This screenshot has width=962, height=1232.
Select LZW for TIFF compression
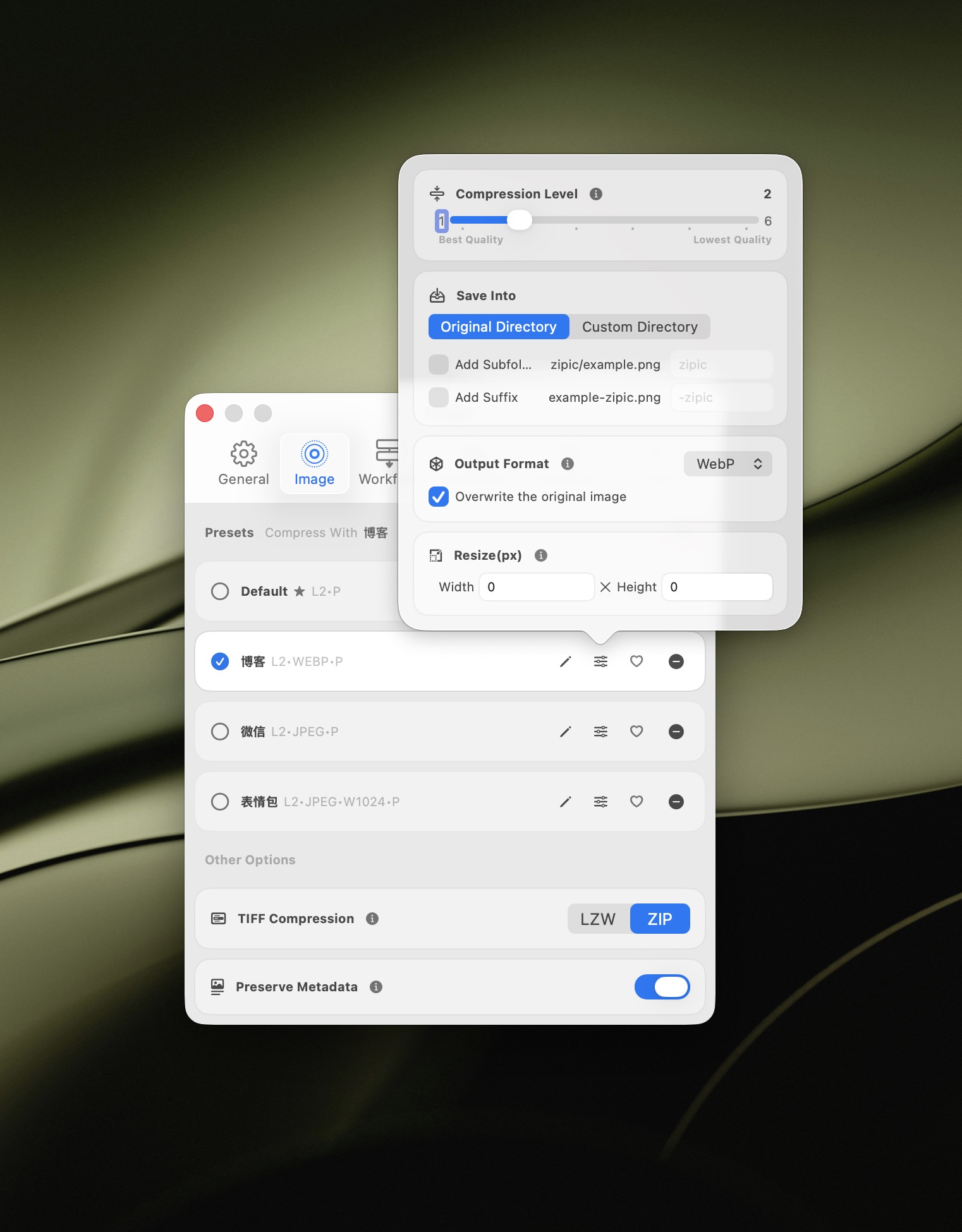[597, 919]
